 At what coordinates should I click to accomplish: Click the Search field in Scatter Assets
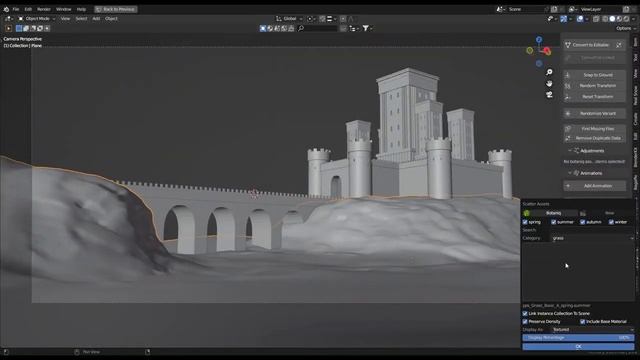[x=593, y=231]
